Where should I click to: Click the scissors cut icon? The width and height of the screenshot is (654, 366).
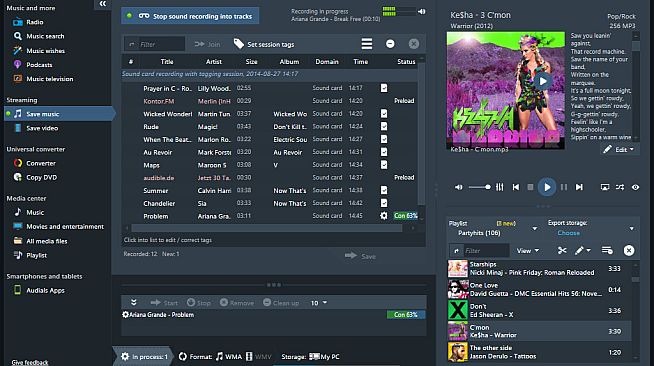coord(562,251)
